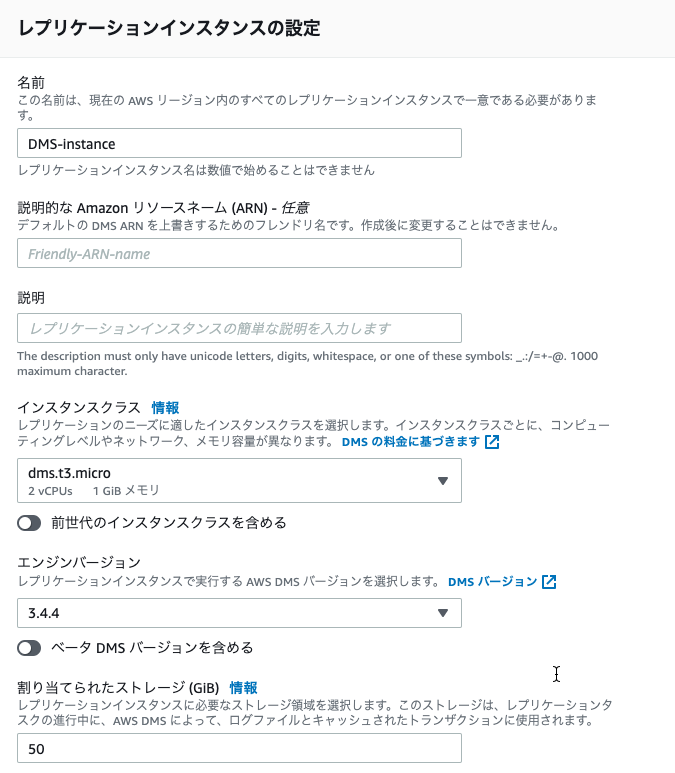Viewport: 675px width, 773px height.
Task: Enable 前世代のインスタンスクラスを含める switch
Action: pos(29,523)
